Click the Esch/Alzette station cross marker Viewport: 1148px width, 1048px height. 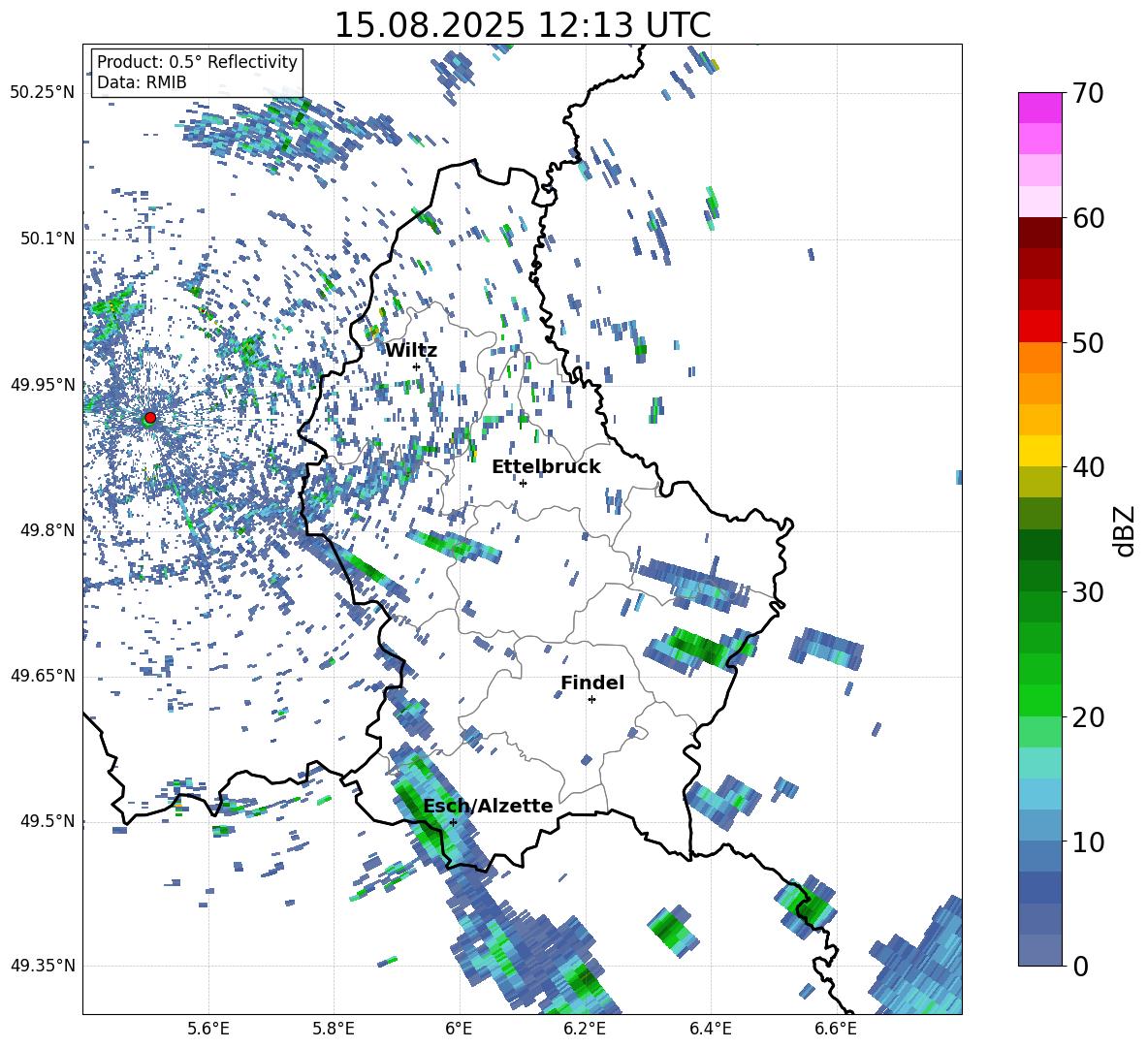pyautogui.click(x=453, y=822)
